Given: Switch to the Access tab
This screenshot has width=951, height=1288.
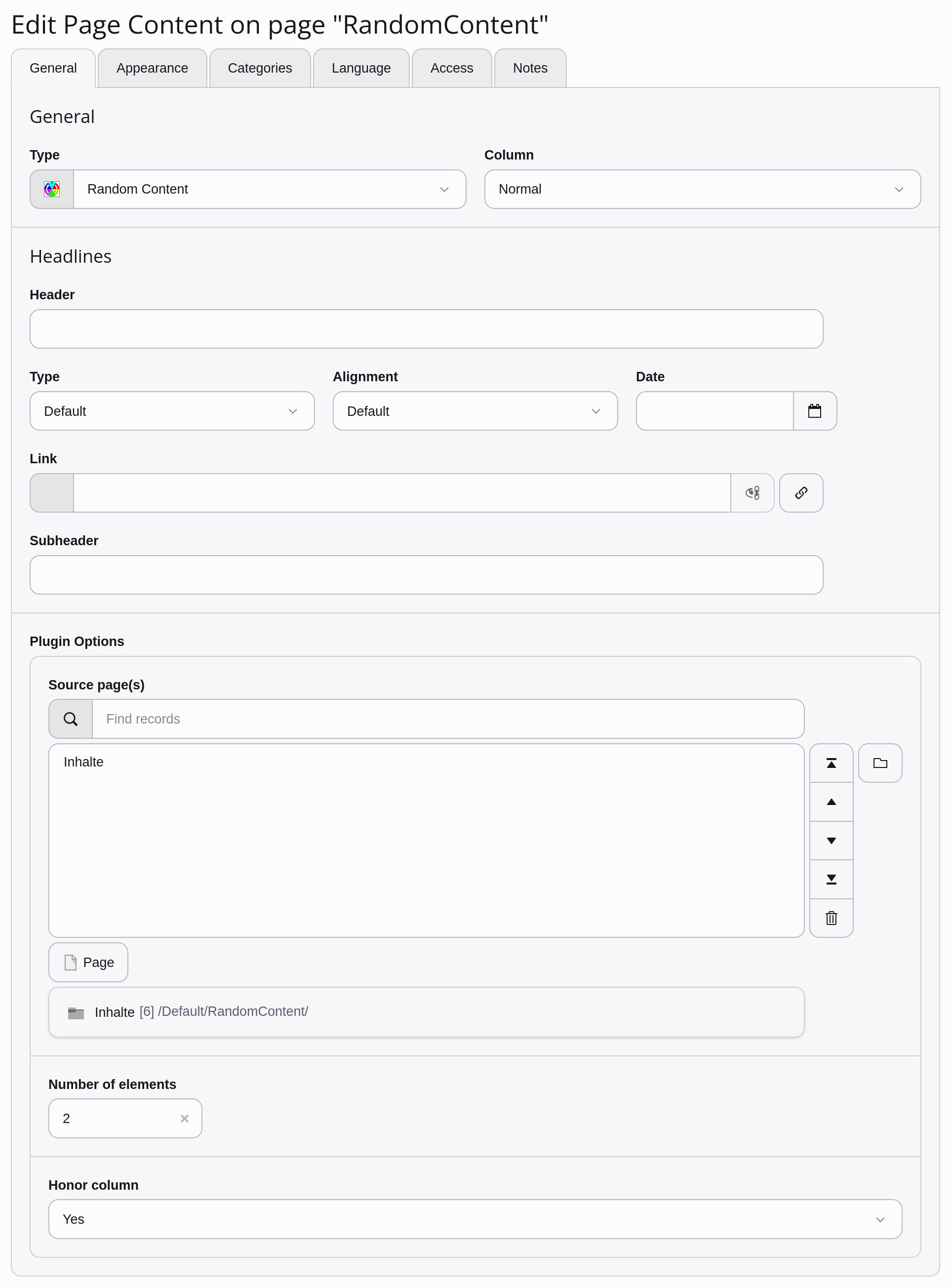Looking at the screenshot, I should [x=451, y=67].
